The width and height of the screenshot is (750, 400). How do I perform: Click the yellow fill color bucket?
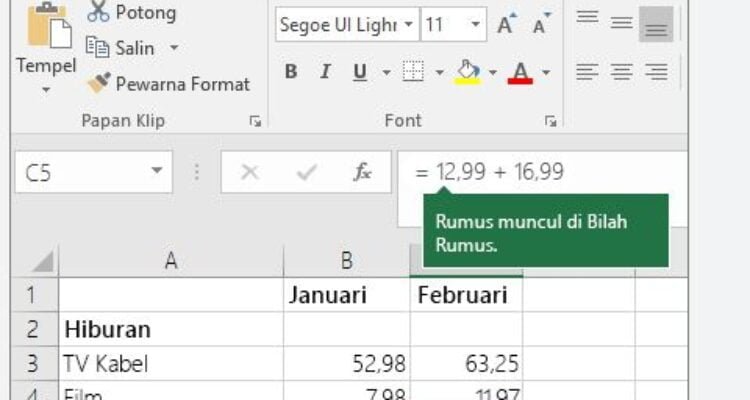point(466,72)
